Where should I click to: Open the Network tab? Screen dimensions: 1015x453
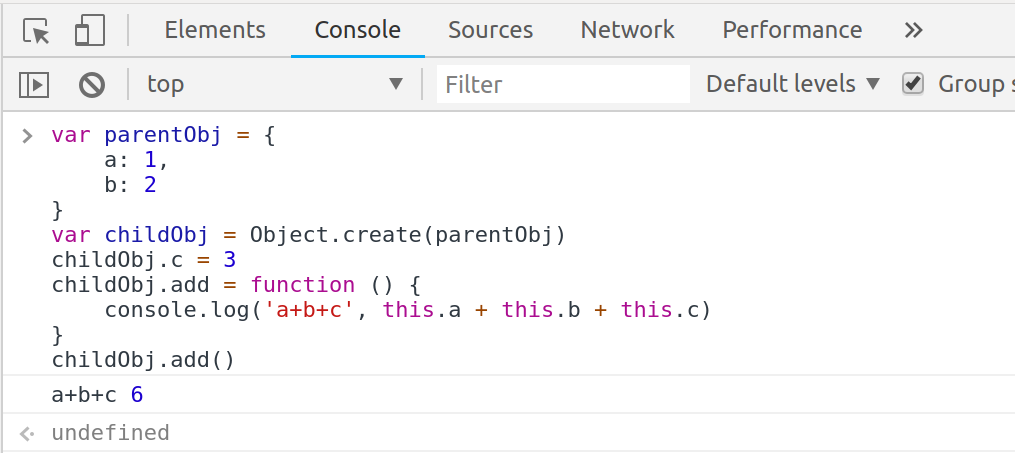pos(627,31)
